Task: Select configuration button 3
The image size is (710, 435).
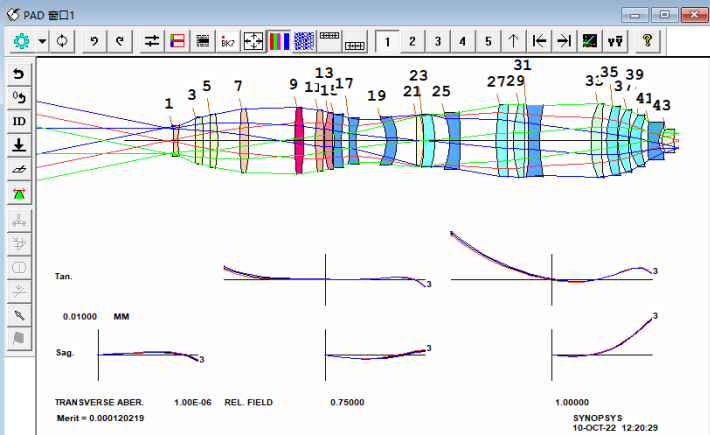Action: [x=438, y=42]
